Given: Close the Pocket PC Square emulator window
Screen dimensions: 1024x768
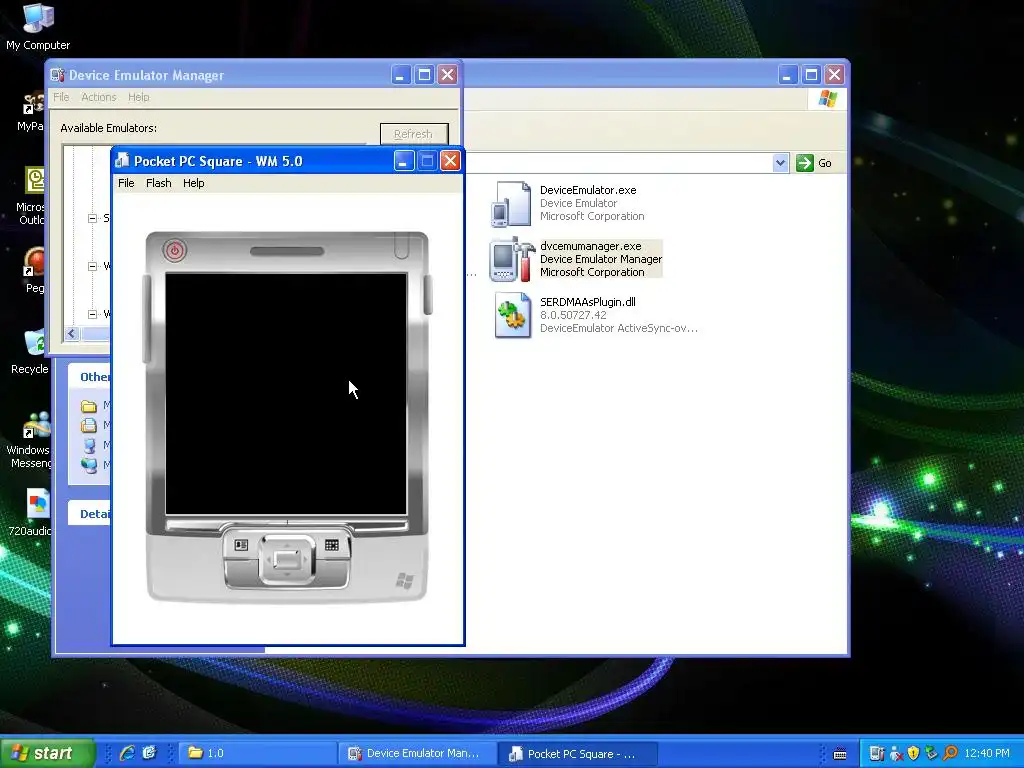Looking at the screenshot, I should [x=450, y=161].
